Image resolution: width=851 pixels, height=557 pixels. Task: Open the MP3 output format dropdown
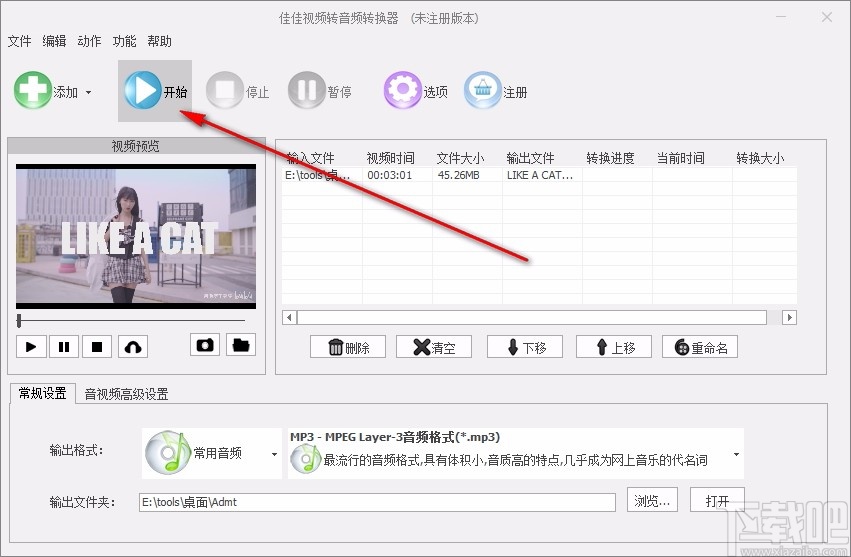[x=515, y=453]
